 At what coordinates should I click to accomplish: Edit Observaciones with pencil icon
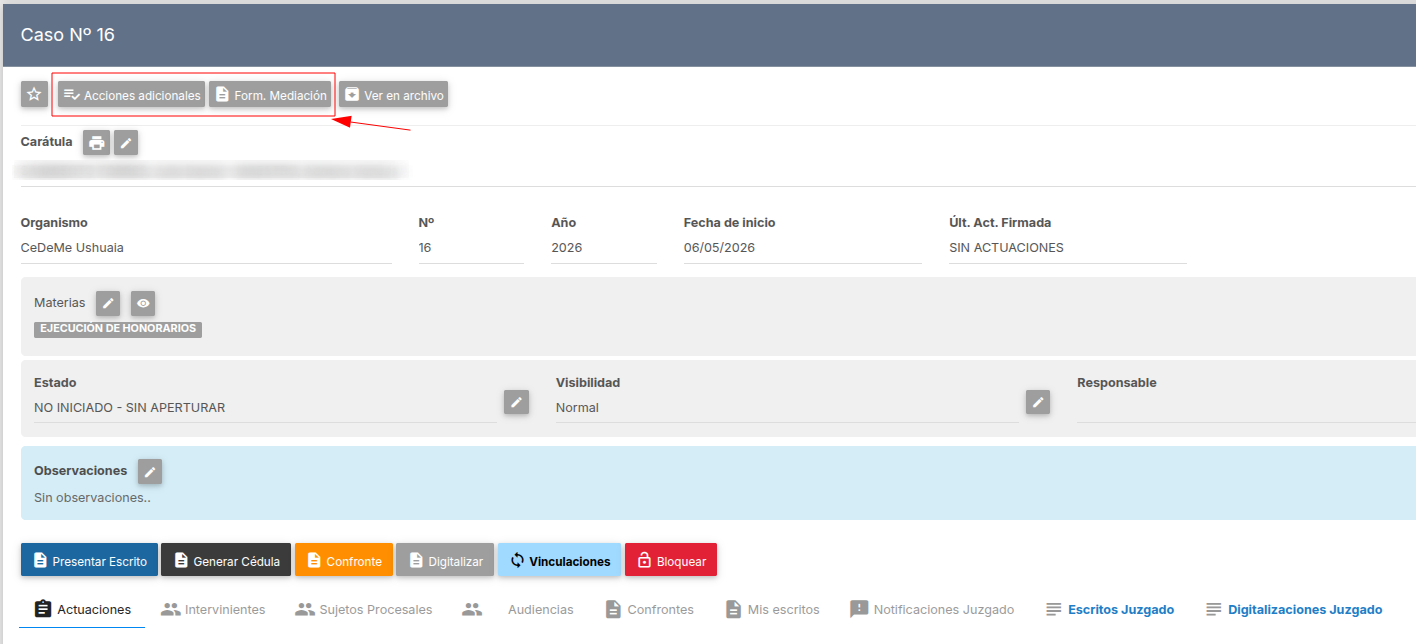coord(150,471)
